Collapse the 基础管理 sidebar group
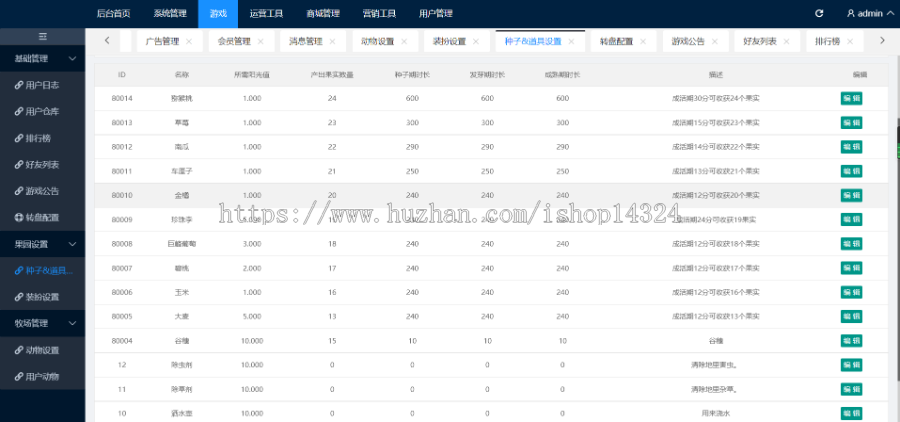This screenshot has width=900, height=422. coord(42,59)
